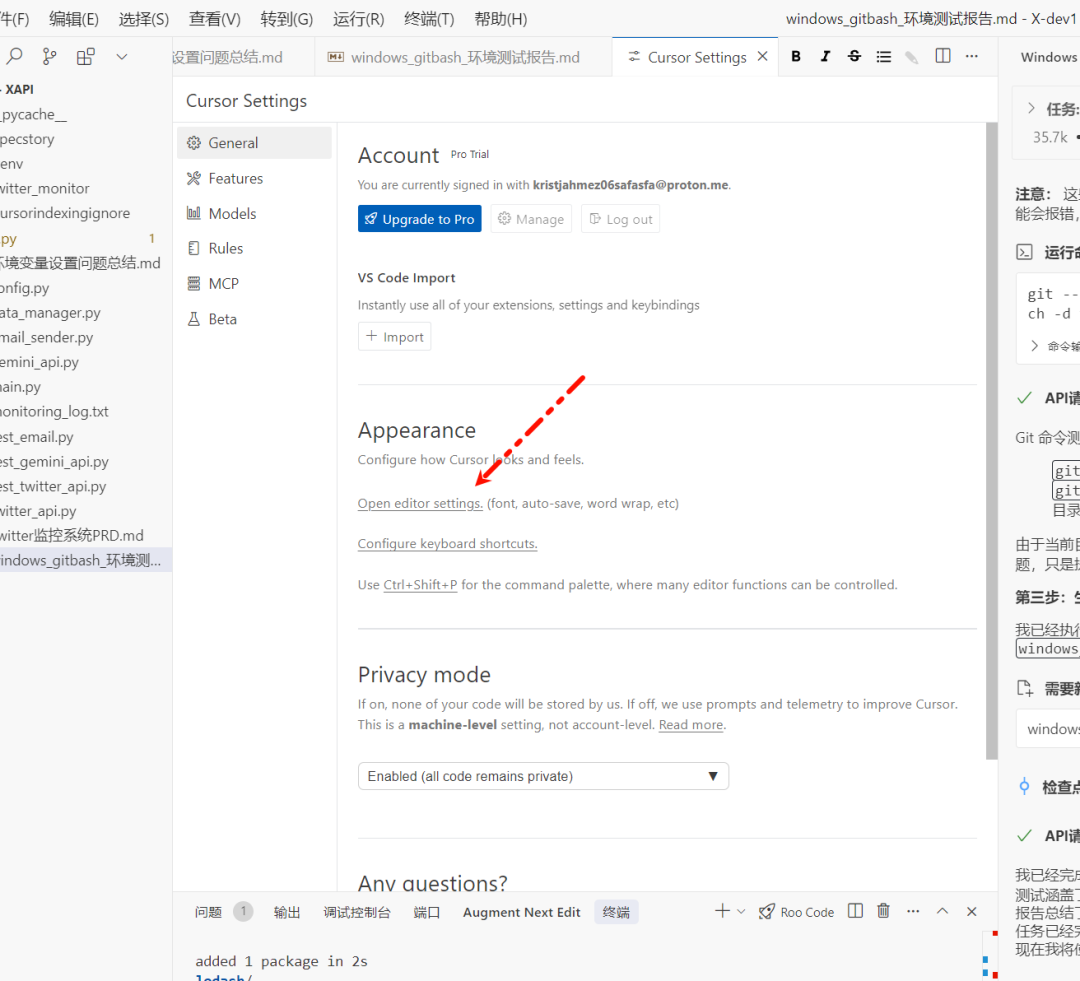1080x981 pixels.
Task: Open the 转到(G) menu
Action: [287, 19]
